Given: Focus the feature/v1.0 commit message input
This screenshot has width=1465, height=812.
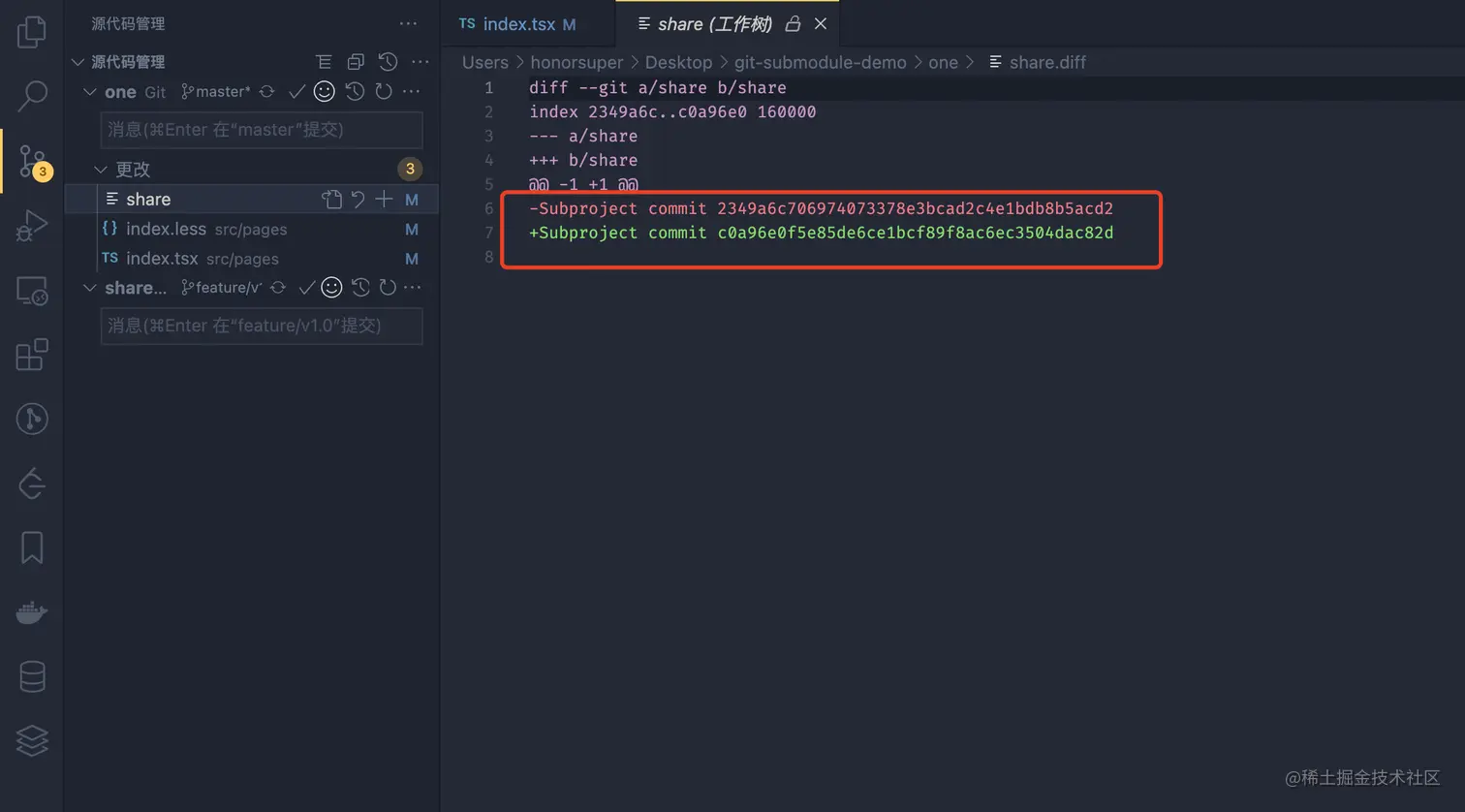Looking at the screenshot, I should click(x=262, y=326).
